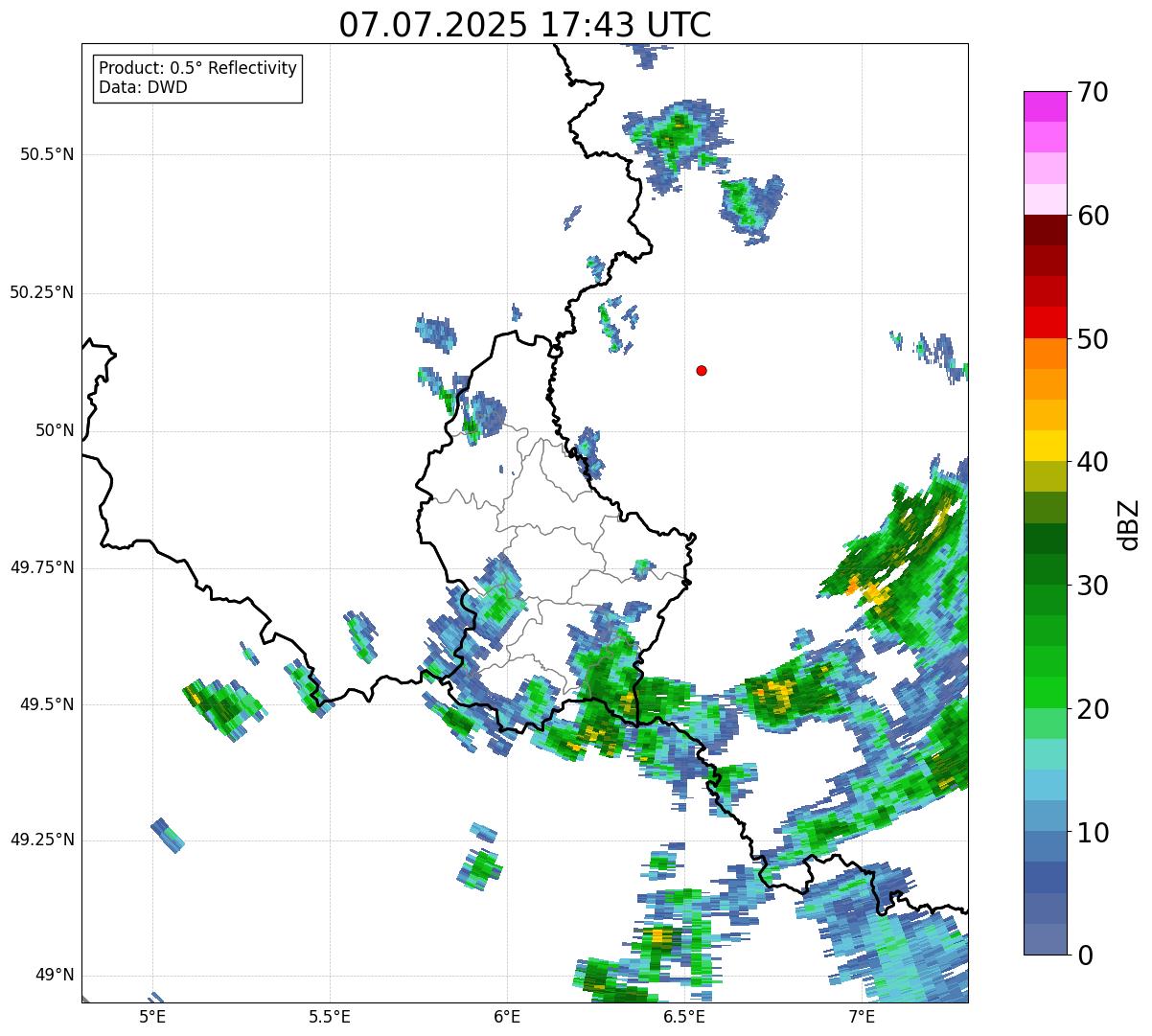Click the 7°E longitude label
Image resolution: width=1152 pixels, height=1036 pixels.
(x=862, y=1016)
